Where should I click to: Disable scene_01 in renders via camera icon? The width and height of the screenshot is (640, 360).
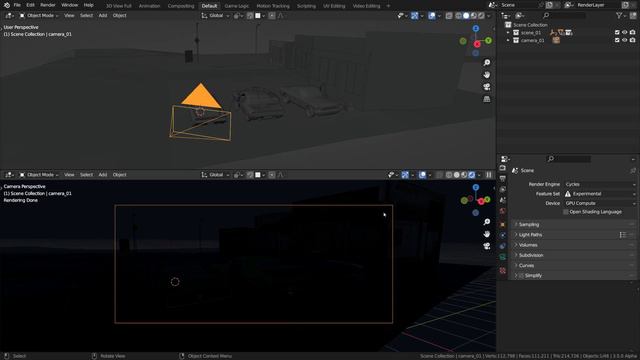point(632,32)
